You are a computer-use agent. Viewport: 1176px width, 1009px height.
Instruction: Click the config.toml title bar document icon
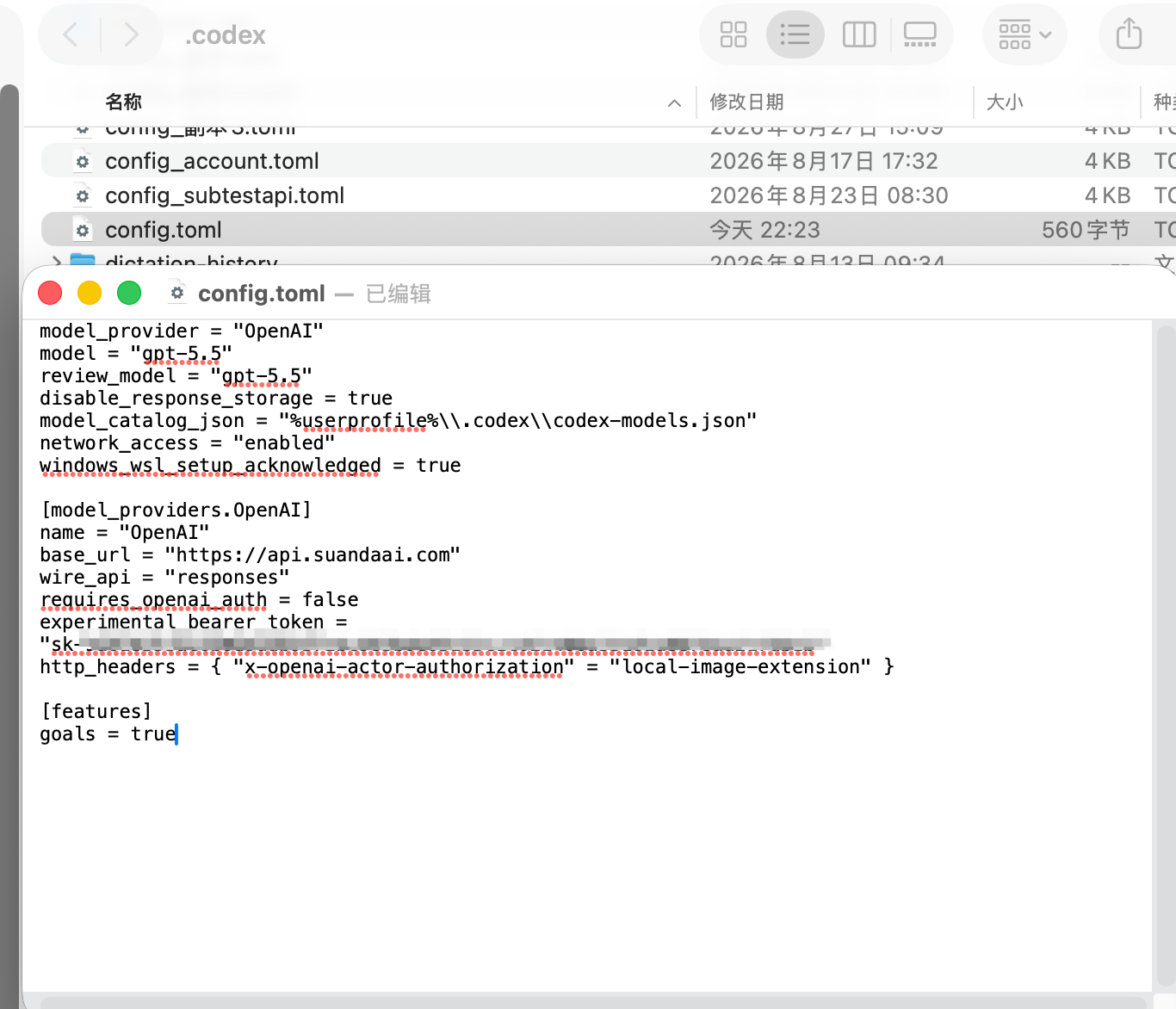(x=176, y=293)
